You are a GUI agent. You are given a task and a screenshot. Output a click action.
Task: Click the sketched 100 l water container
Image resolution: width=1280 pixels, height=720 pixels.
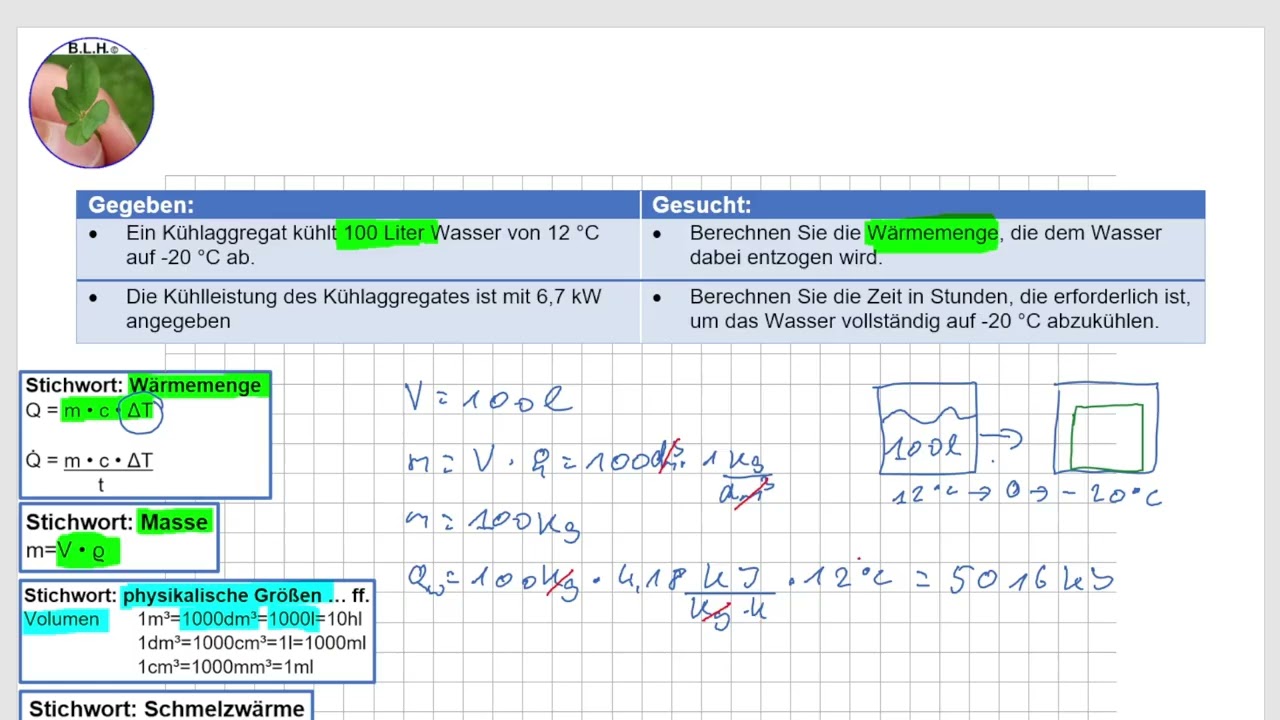(x=927, y=428)
